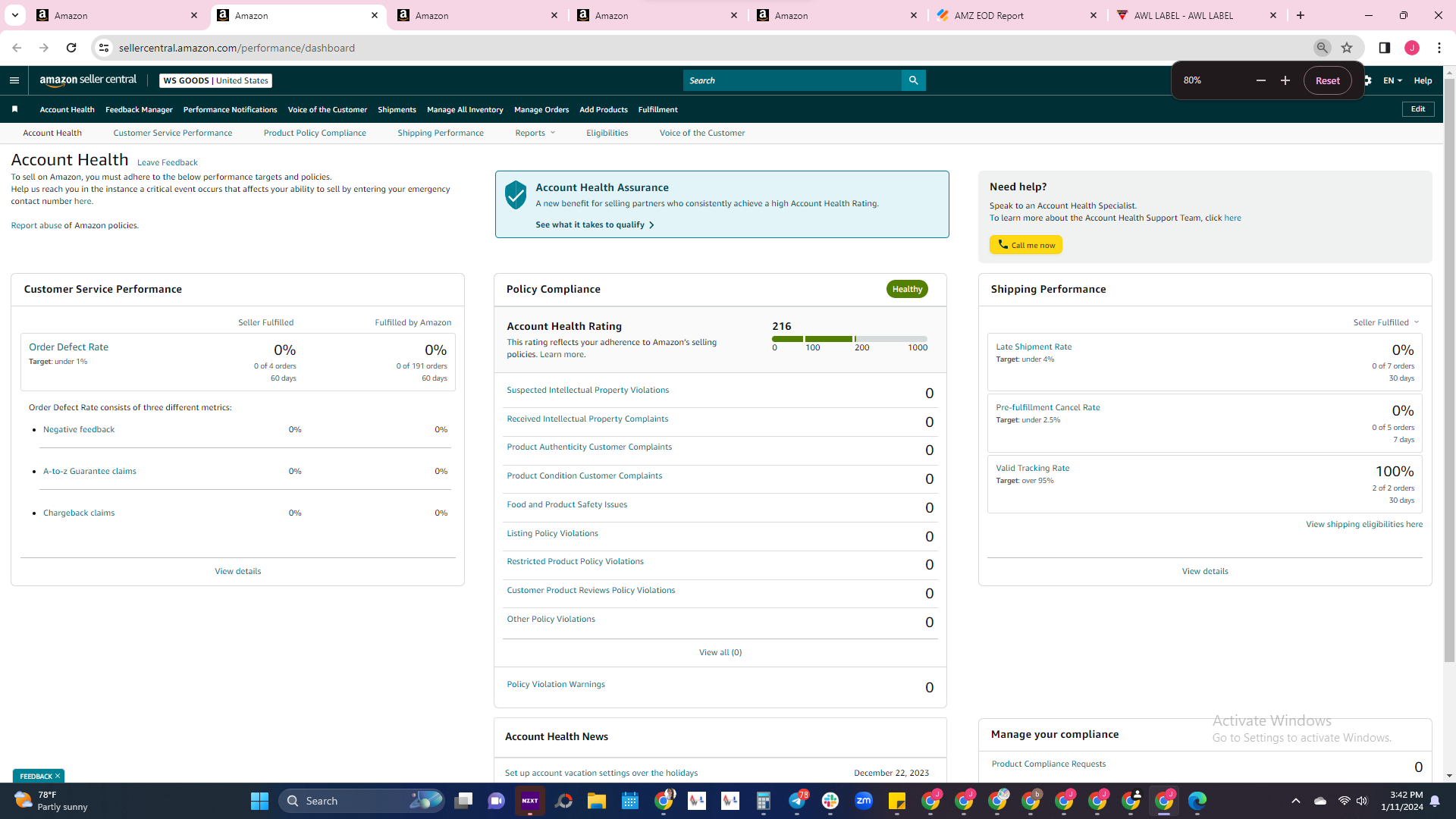This screenshot has height=819, width=1456.
Task: View site information icon beside the URL
Action: (x=104, y=48)
